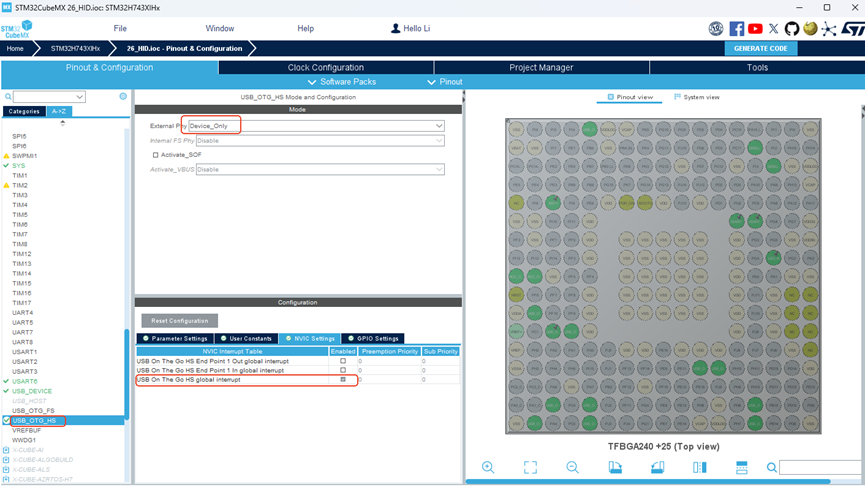Fit the chip to the view
This screenshot has width=865, height=487.
coord(530,467)
